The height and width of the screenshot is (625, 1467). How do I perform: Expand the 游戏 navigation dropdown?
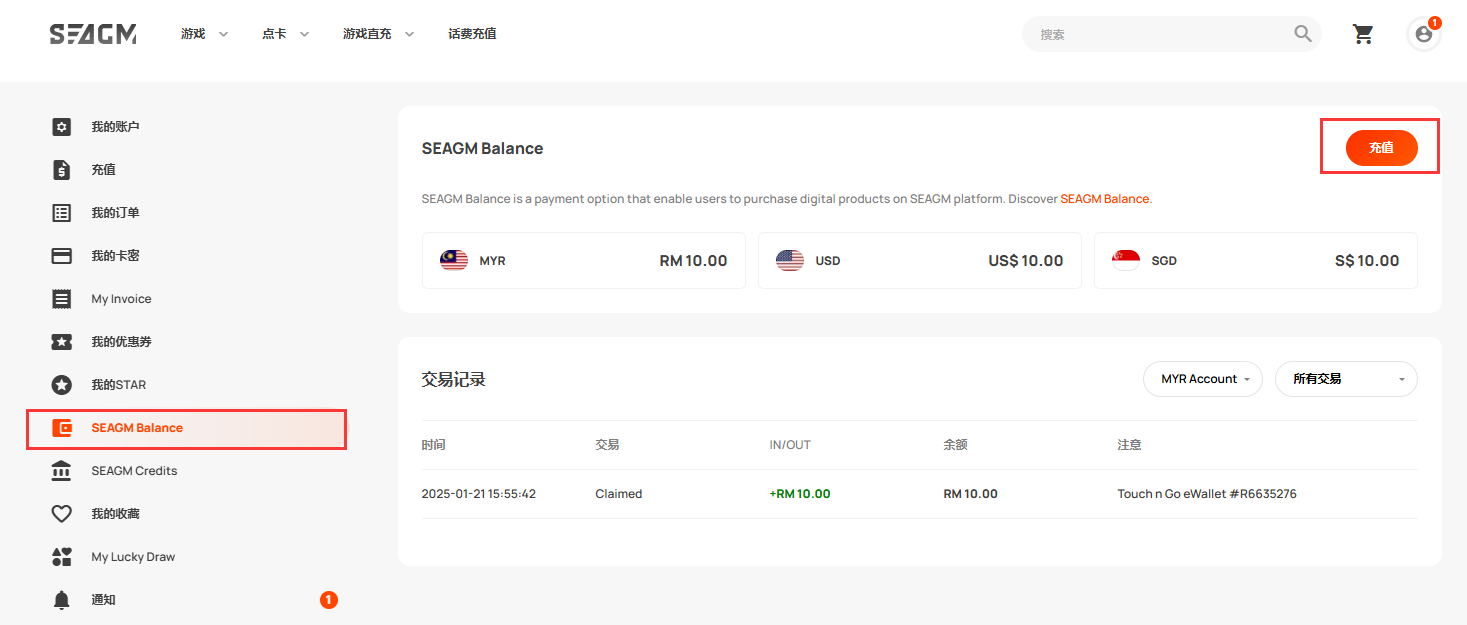[205, 34]
